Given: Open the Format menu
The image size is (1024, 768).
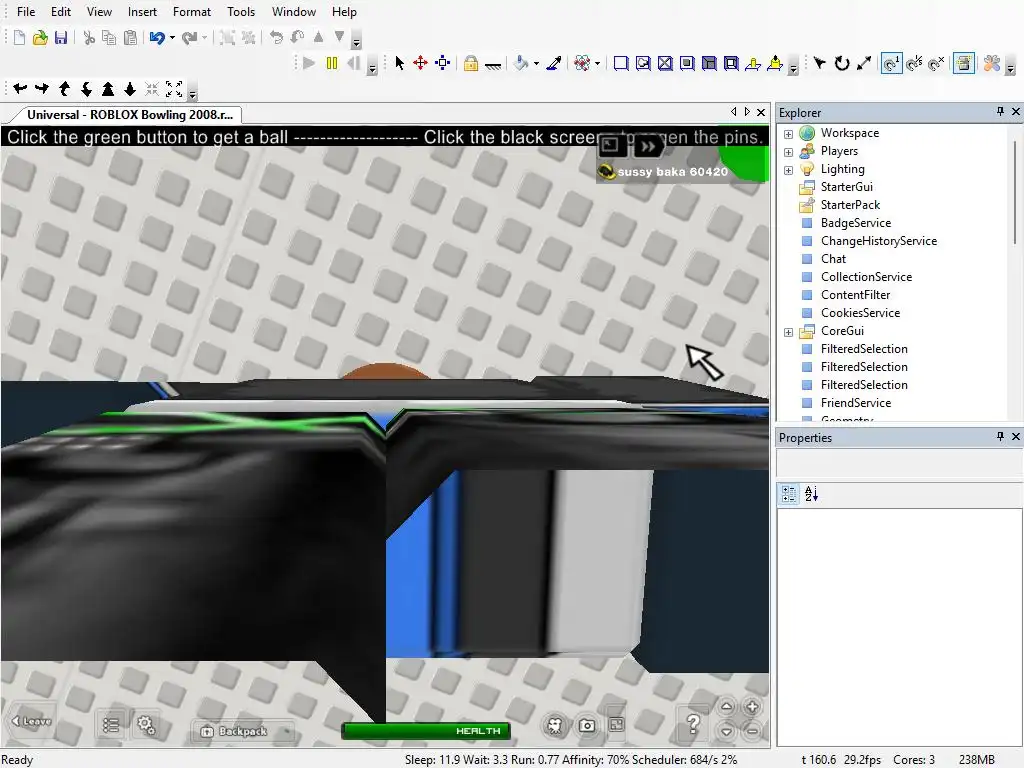Looking at the screenshot, I should coord(192,12).
